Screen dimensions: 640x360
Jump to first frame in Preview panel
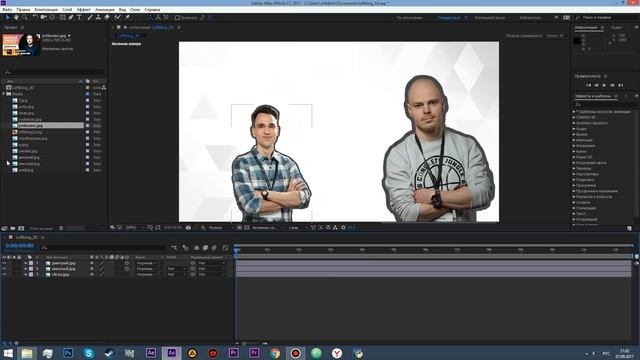coord(588,85)
